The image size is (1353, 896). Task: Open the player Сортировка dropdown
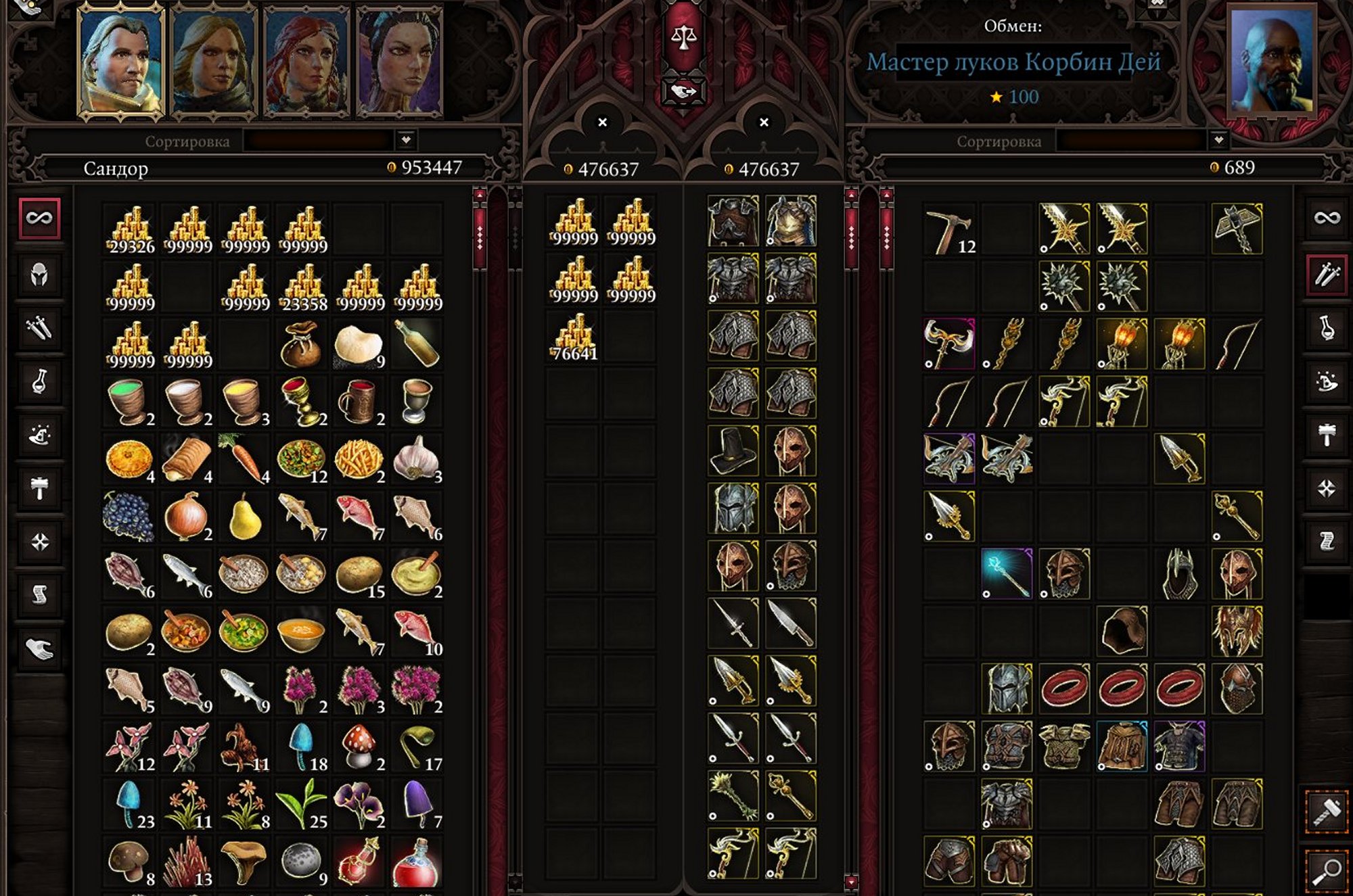330,141
